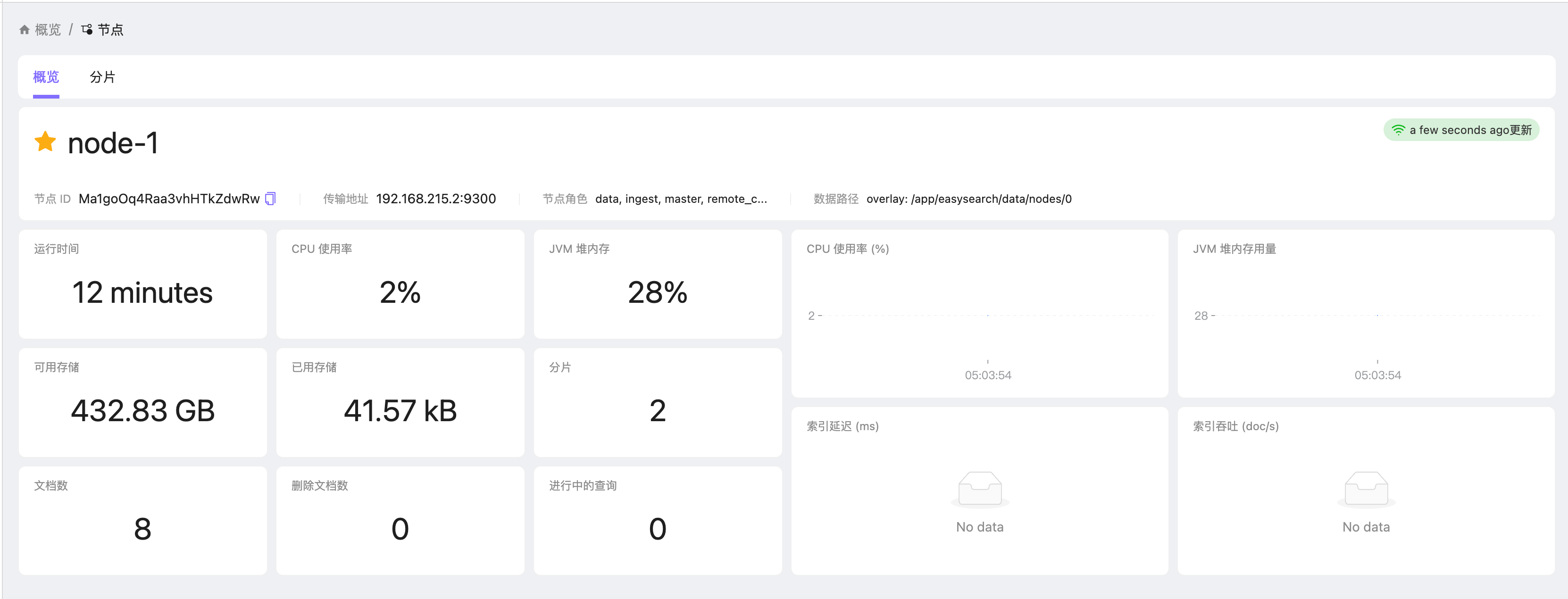Image resolution: width=1568 pixels, height=599 pixels.
Task: Click the 432.83 GB available storage card
Action: [142, 402]
